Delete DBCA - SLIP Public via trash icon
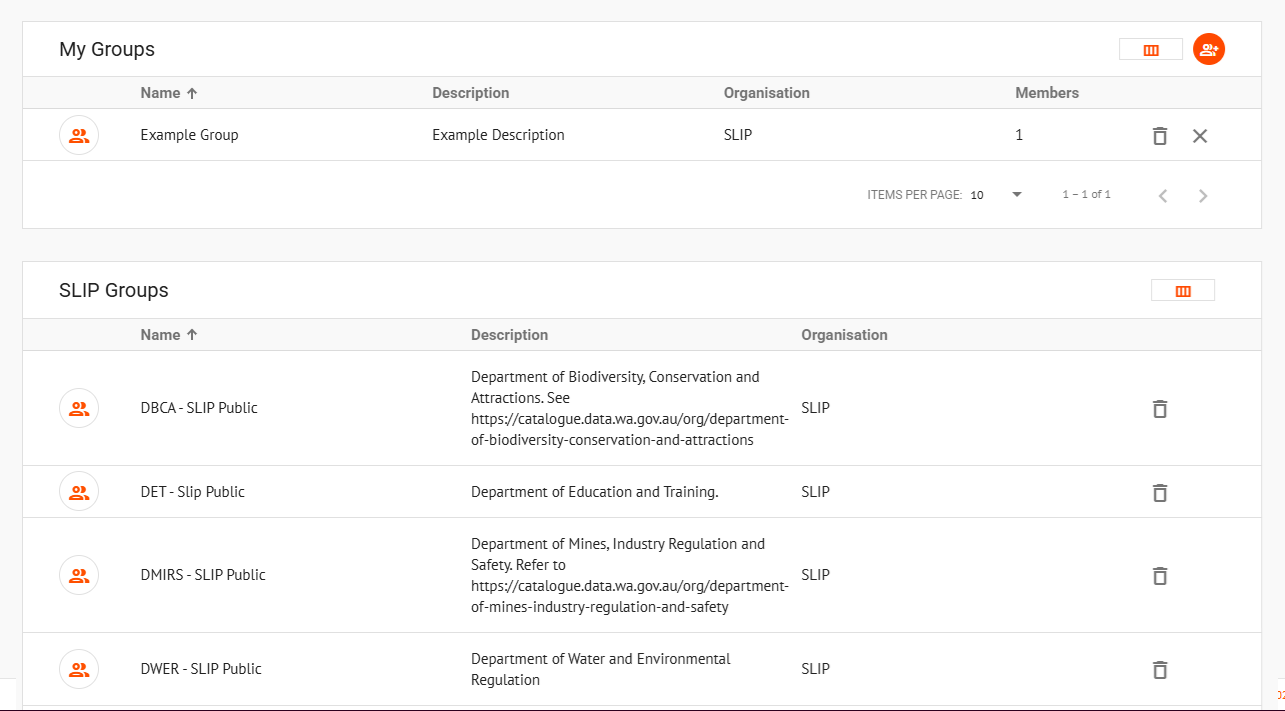This screenshot has height=711, width=1285. (x=1160, y=409)
